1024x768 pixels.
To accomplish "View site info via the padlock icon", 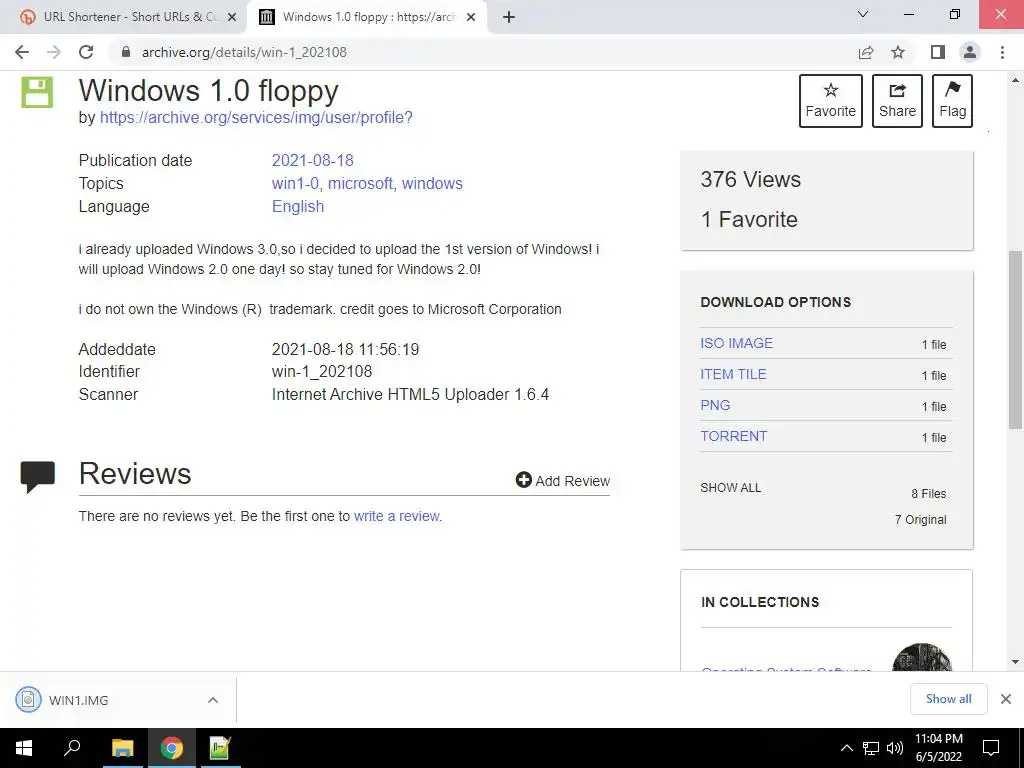I will [126, 52].
